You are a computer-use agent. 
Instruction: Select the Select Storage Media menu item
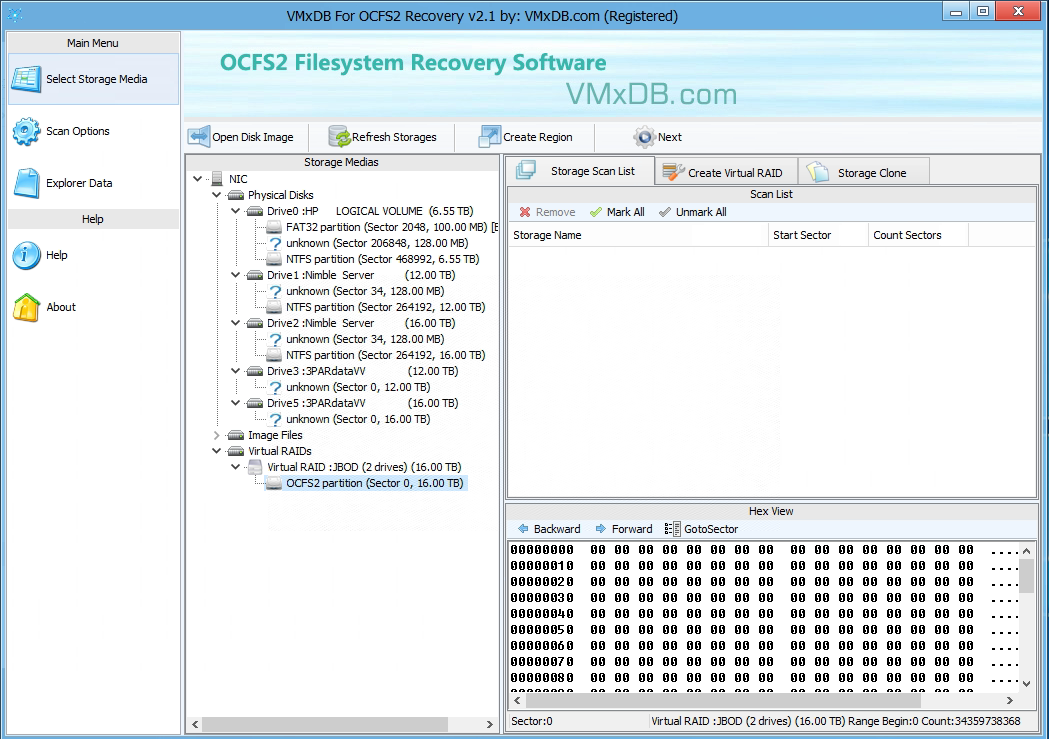click(93, 79)
